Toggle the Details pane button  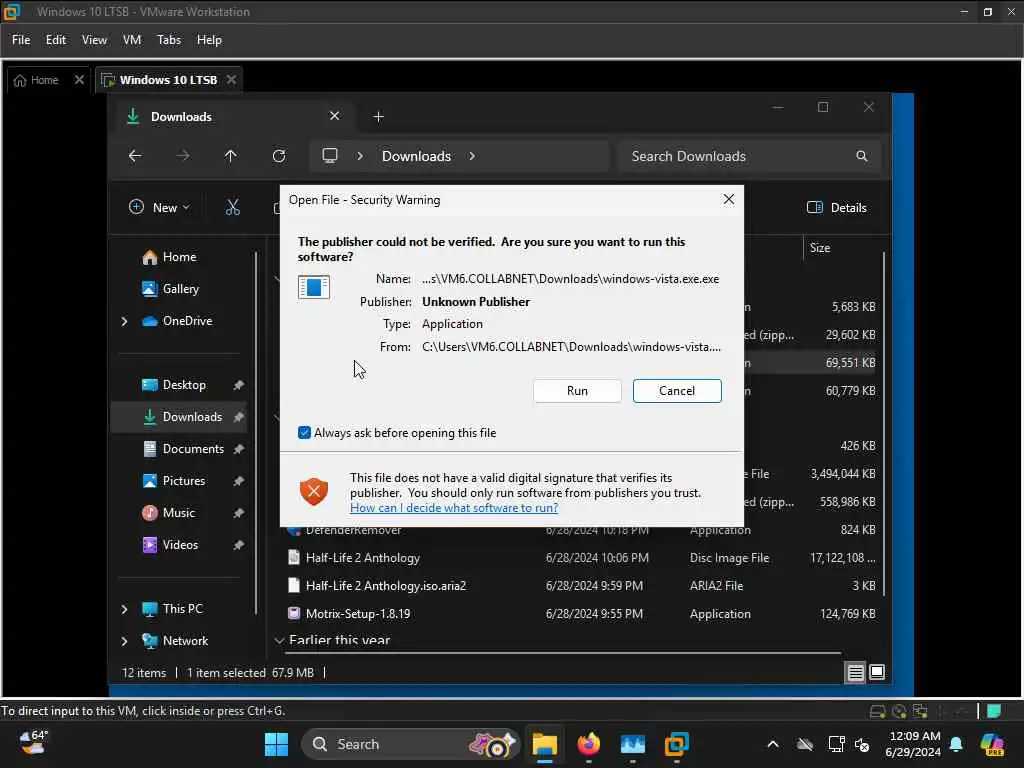click(837, 208)
